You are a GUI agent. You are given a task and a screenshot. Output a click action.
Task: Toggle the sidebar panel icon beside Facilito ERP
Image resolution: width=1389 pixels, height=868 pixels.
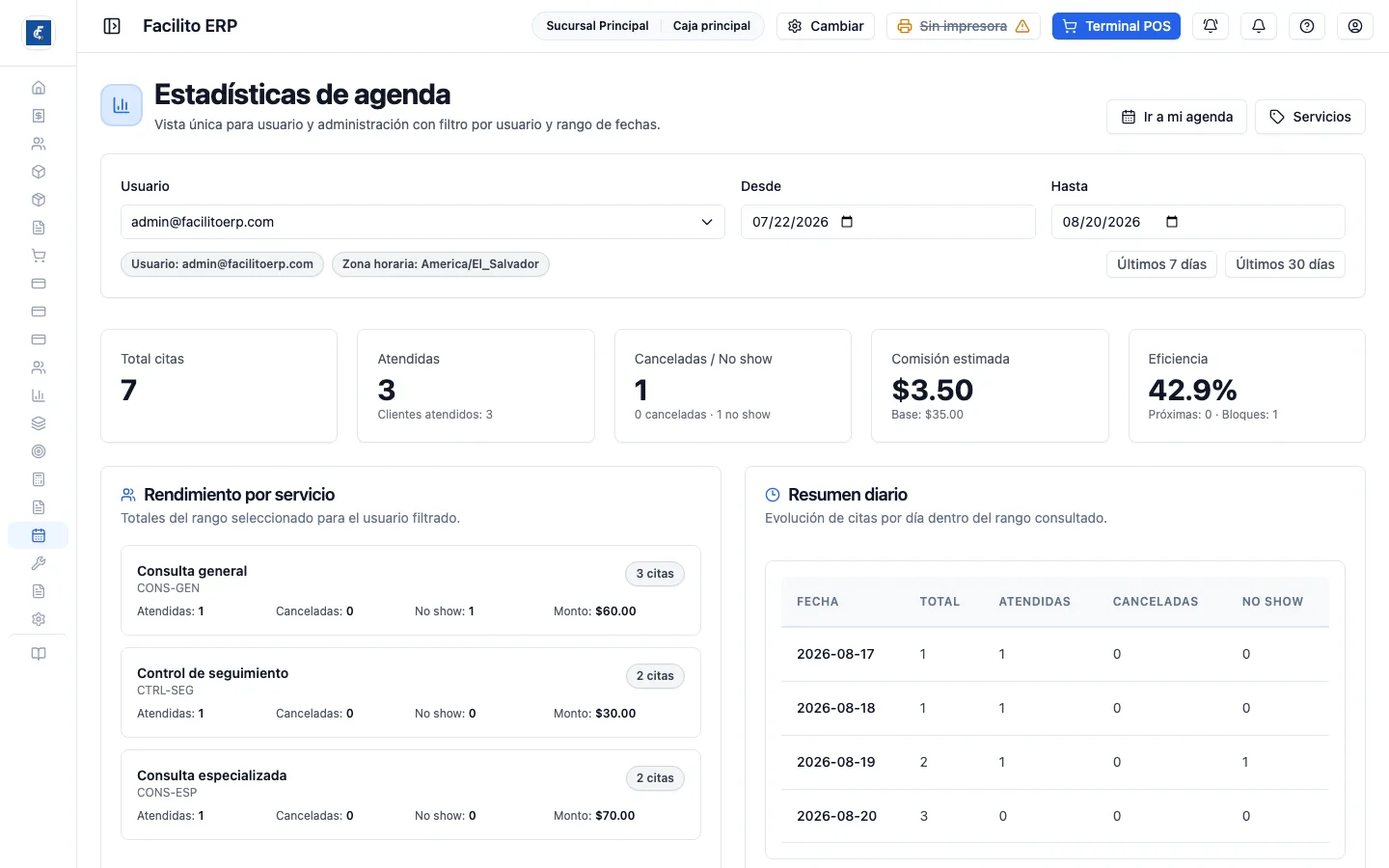click(112, 26)
